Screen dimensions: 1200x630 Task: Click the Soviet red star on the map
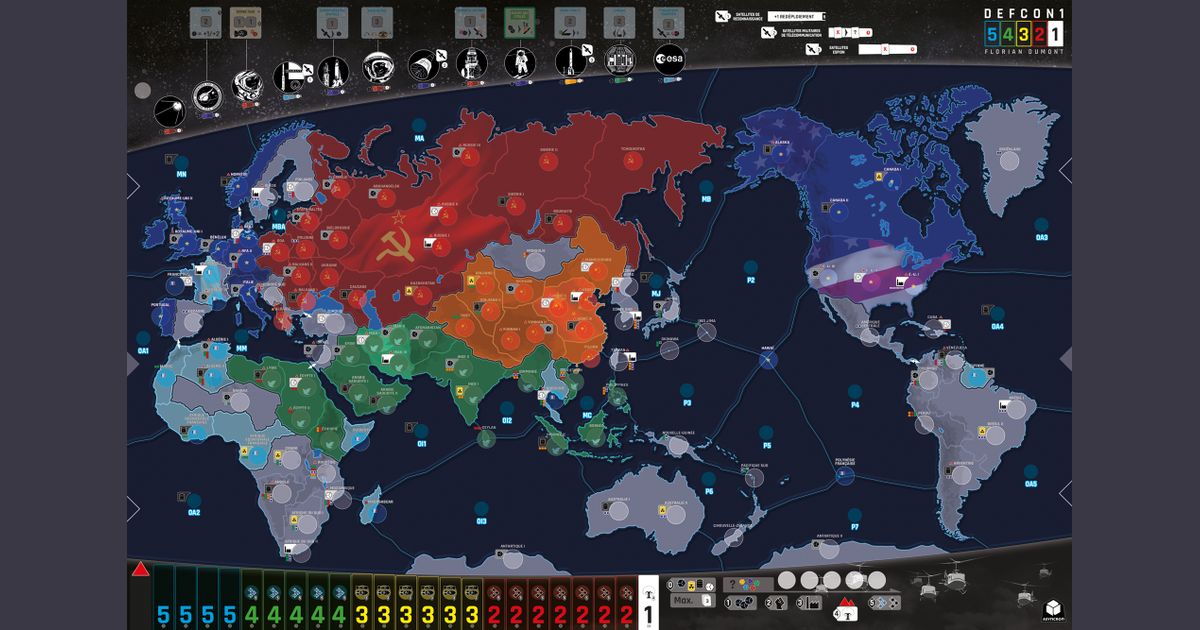(397, 216)
